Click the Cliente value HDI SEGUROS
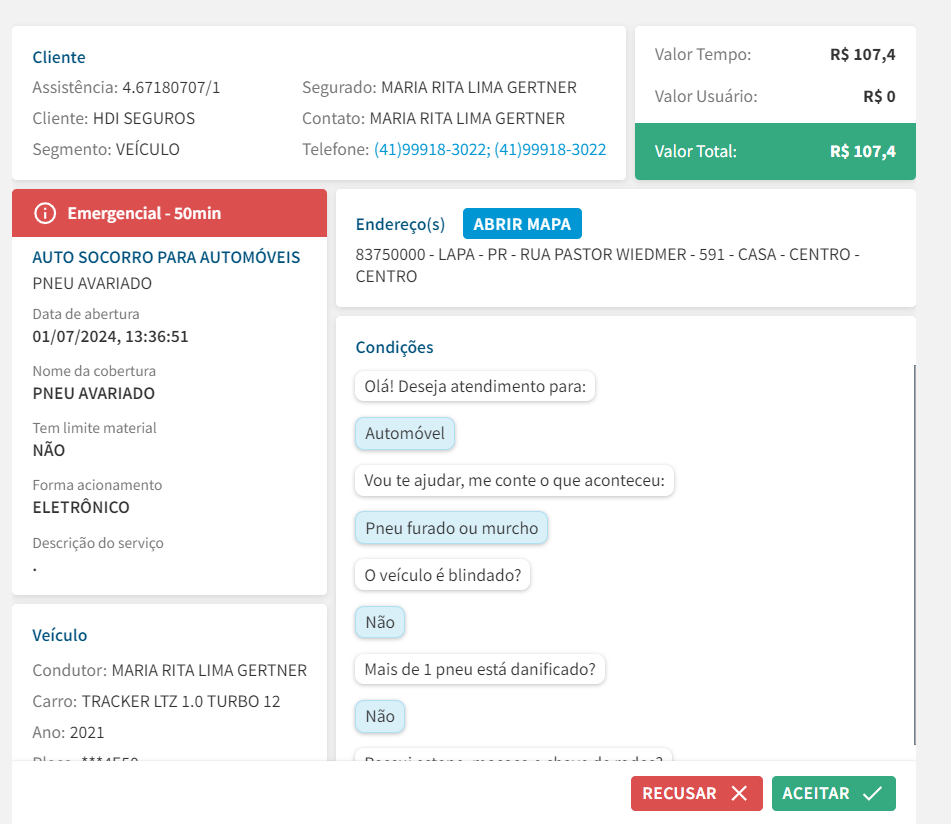Viewport: 951px width, 824px height. point(144,118)
